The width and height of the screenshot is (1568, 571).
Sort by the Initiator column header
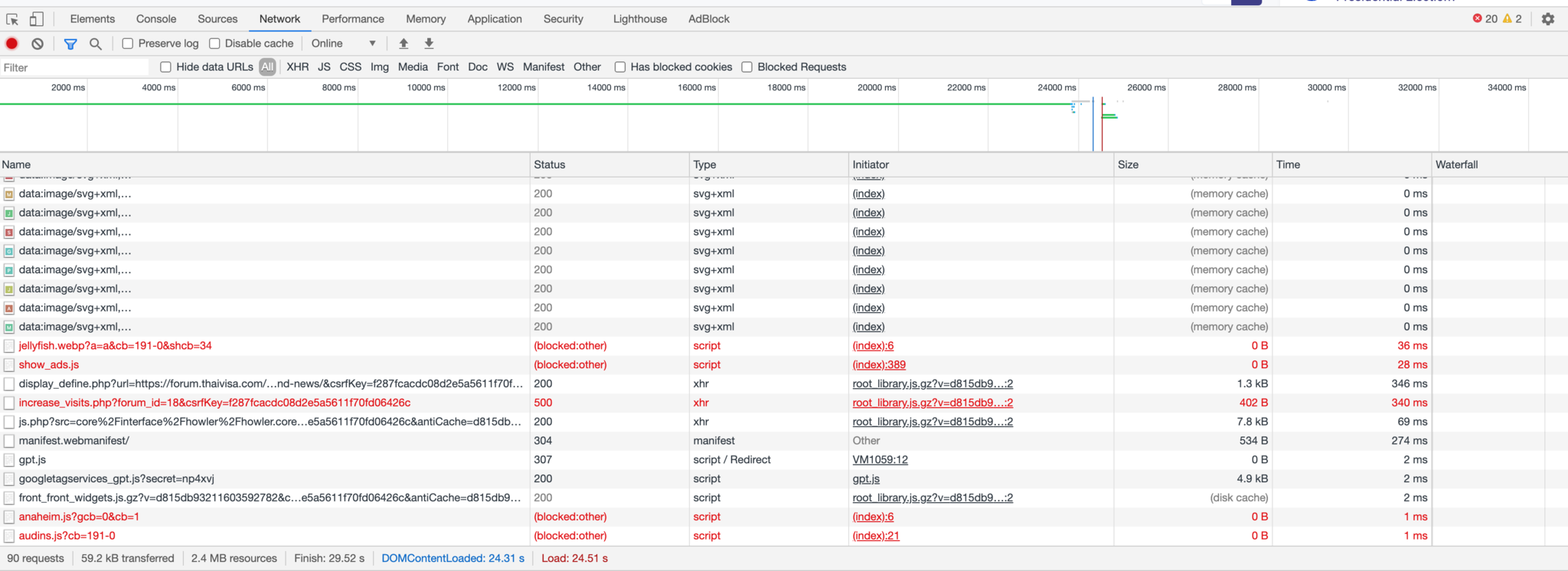point(982,165)
